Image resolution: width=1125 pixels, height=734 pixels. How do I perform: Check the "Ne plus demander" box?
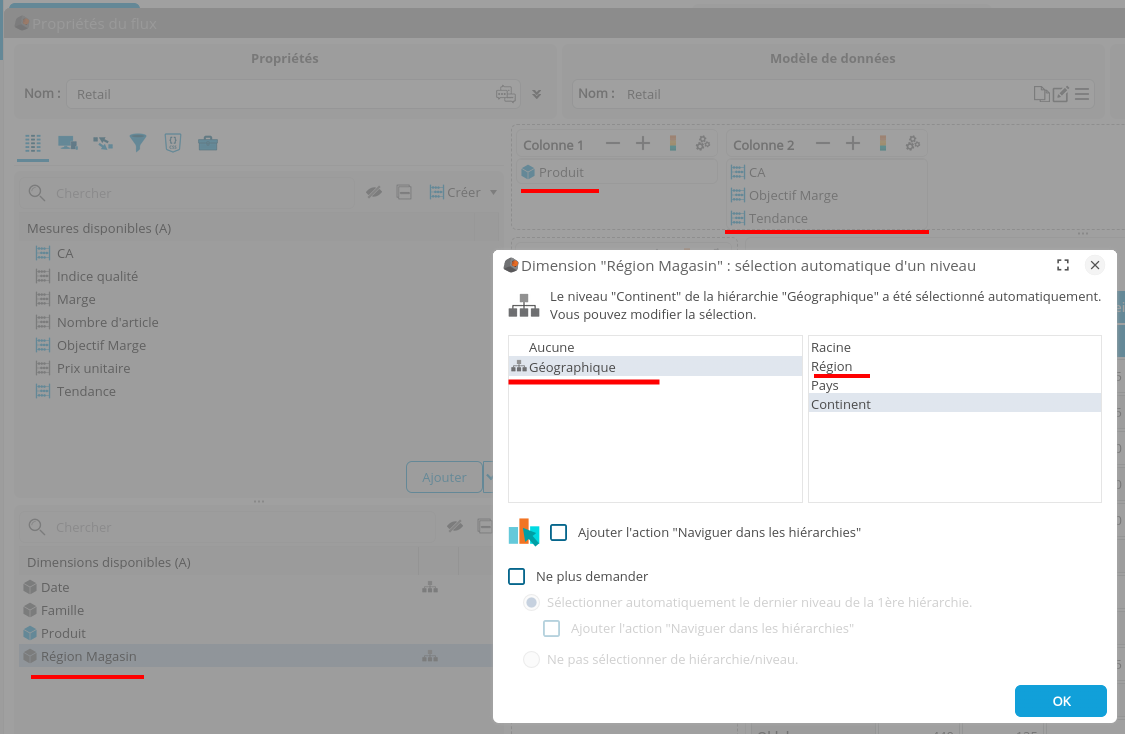click(x=517, y=577)
